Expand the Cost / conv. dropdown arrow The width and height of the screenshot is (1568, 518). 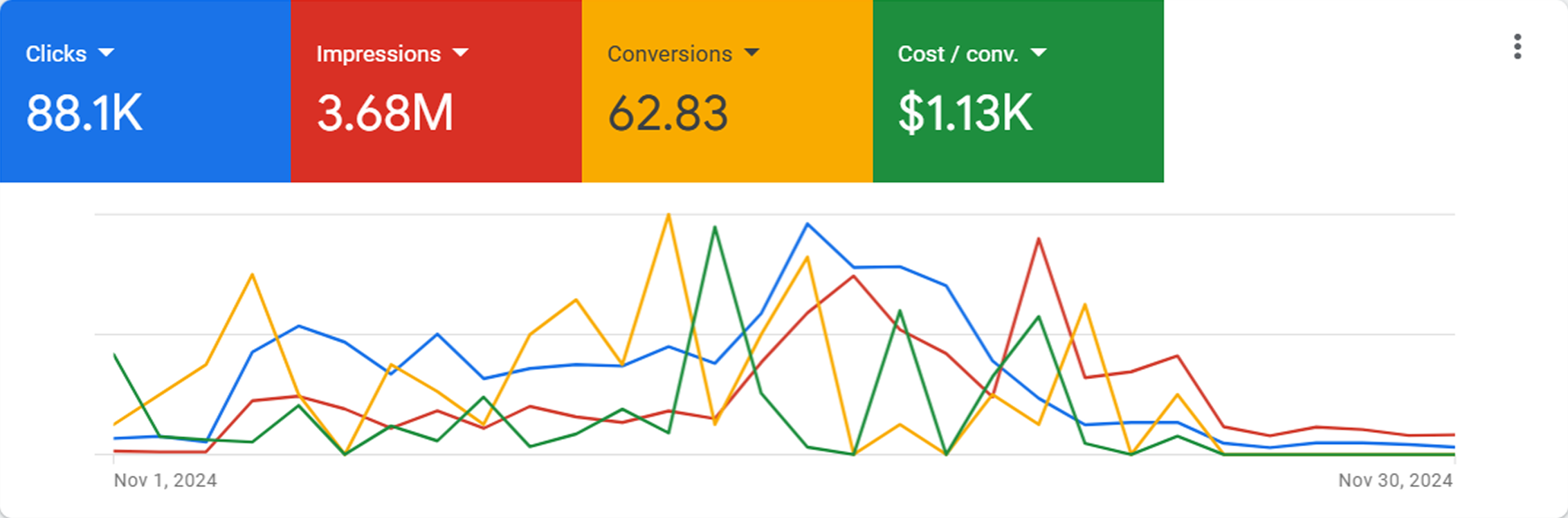1038,53
